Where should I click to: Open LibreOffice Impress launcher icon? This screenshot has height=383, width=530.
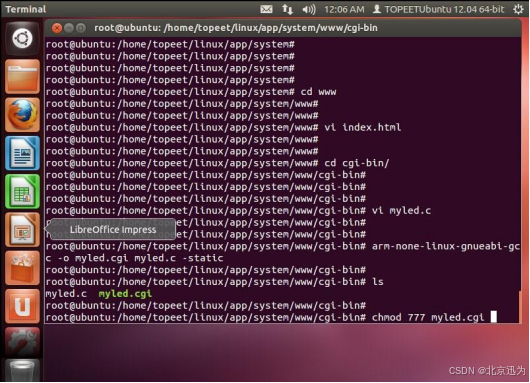22,230
